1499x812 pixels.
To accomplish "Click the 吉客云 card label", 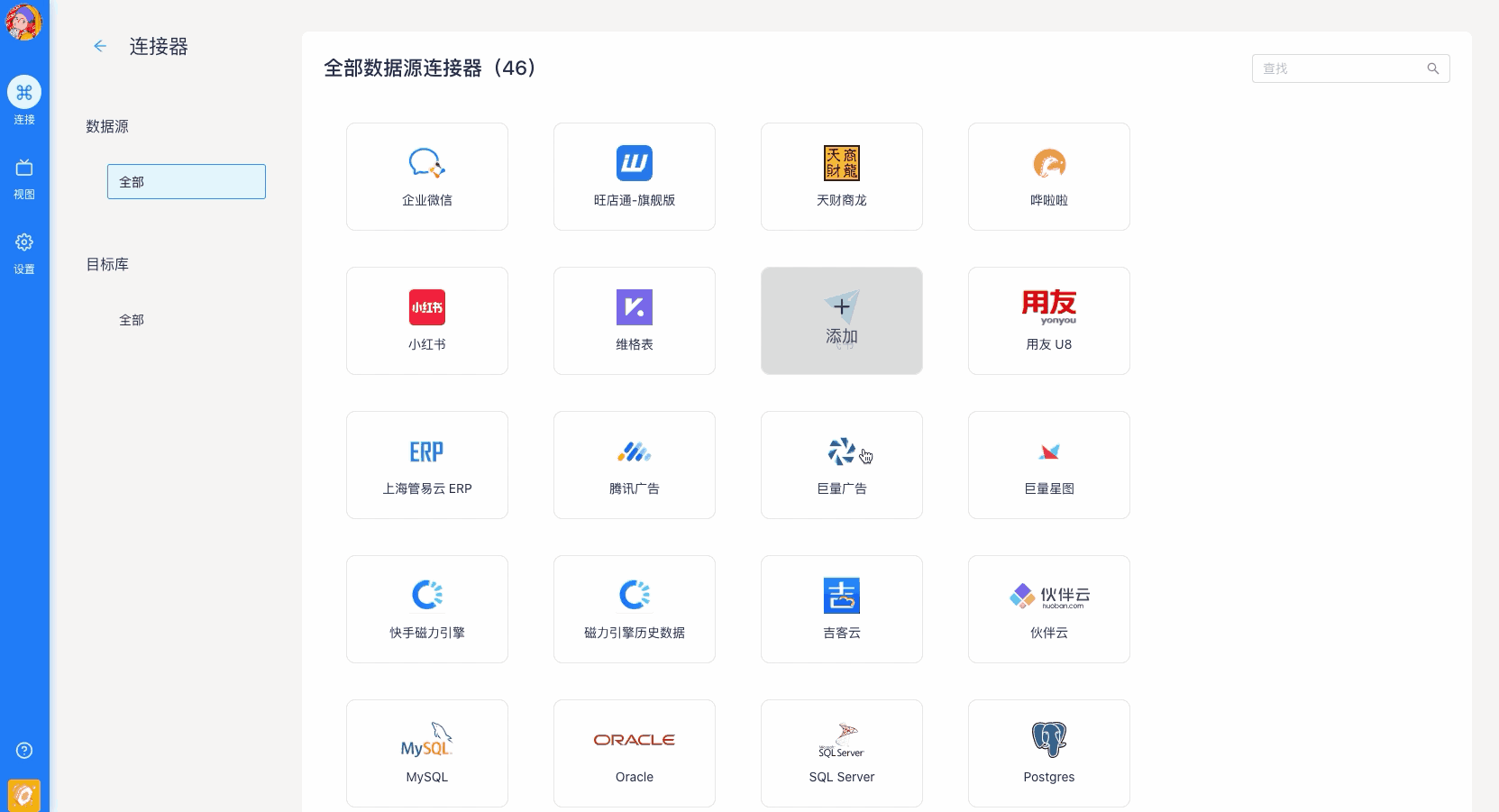I will 842,633.
